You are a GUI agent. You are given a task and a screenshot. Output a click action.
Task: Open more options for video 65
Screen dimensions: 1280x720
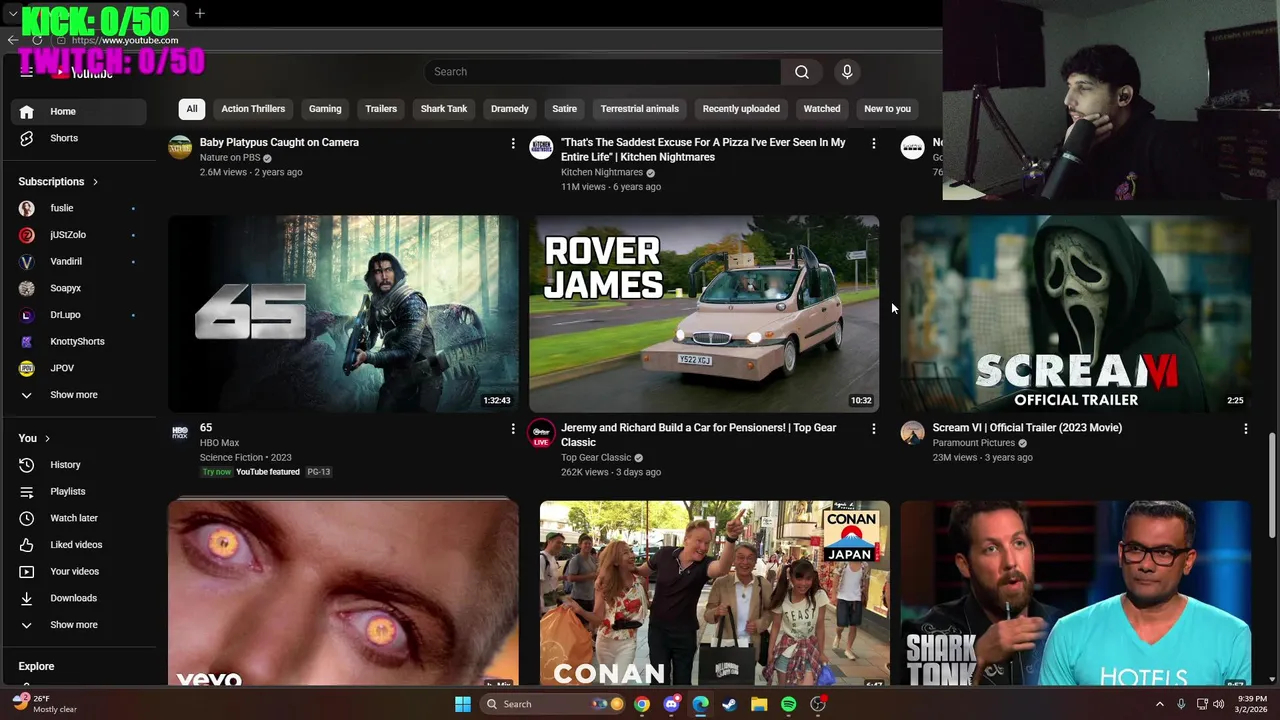coord(513,429)
